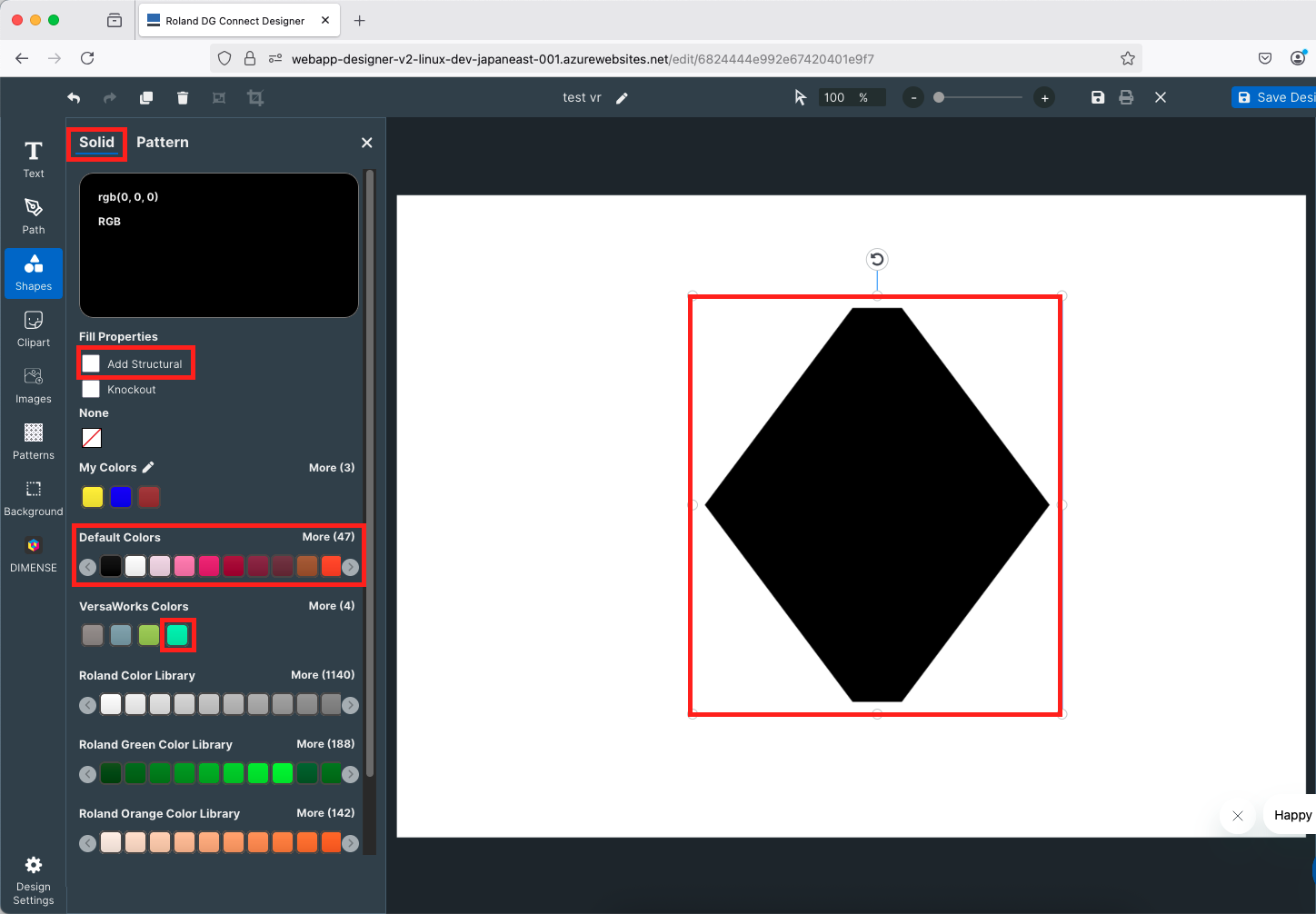This screenshot has width=1316, height=914.
Task: Open a new browser tab
Action: tap(360, 20)
